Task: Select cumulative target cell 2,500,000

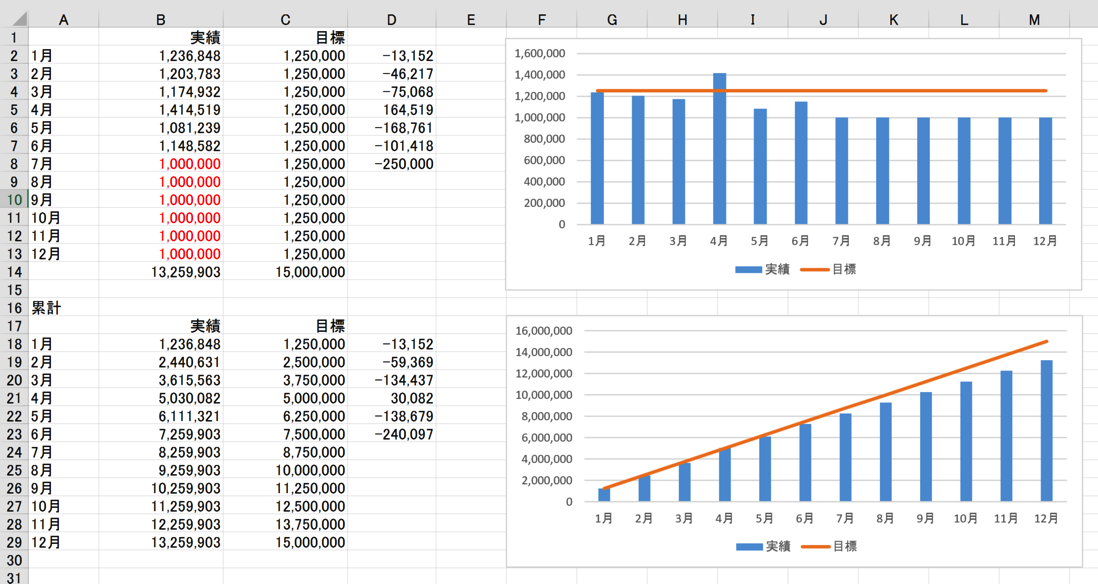Action: [x=285, y=362]
